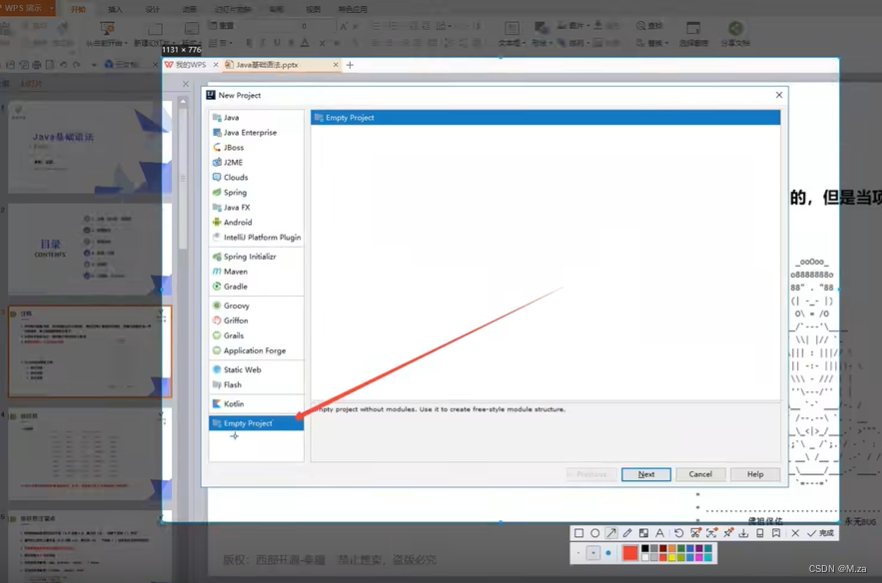The width and height of the screenshot is (882, 583).
Task: Select Empty Project template in right pane
Action: [x=546, y=118]
